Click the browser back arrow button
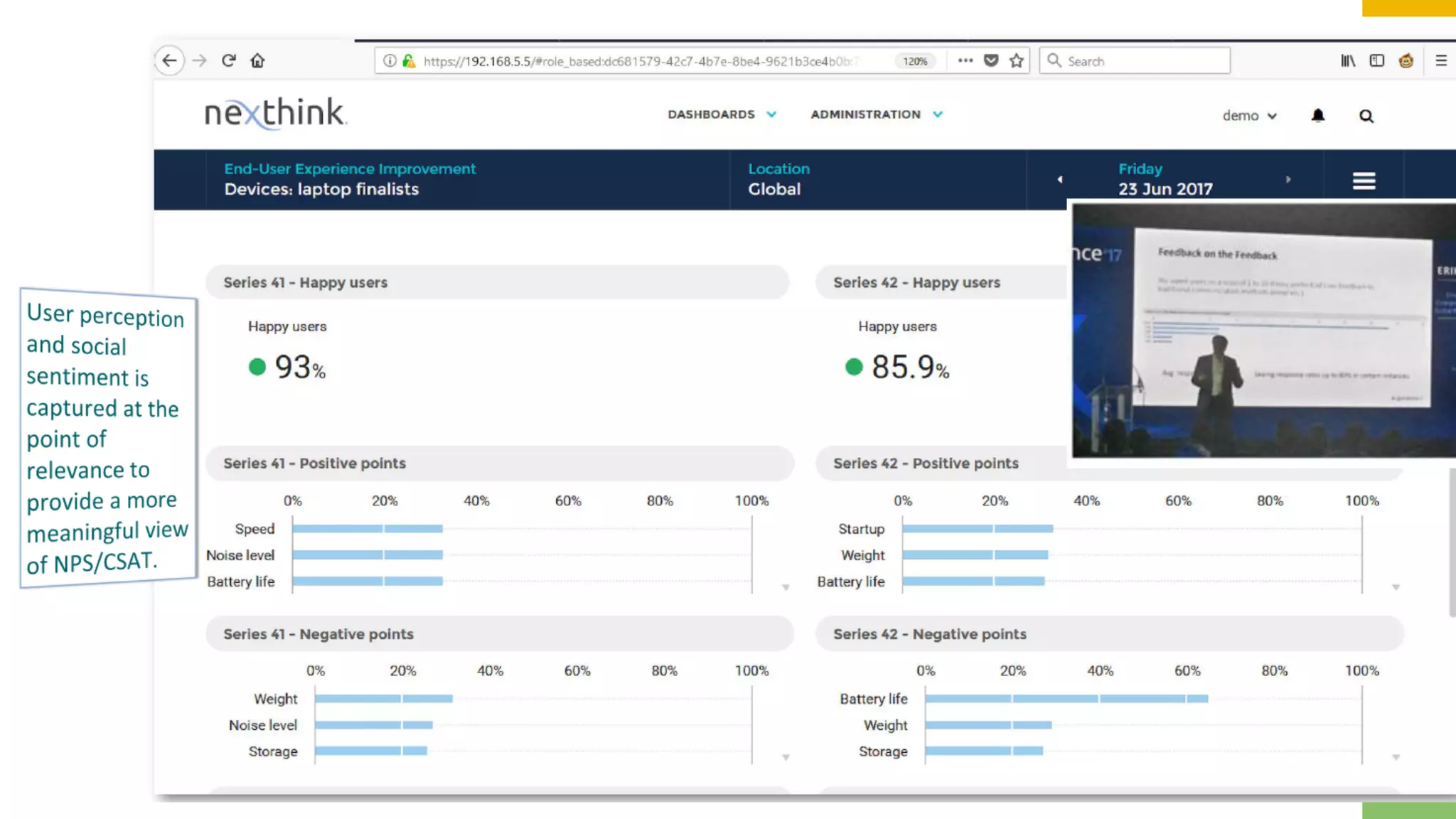Image resolution: width=1456 pixels, height=819 pixels. click(x=169, y=60)
